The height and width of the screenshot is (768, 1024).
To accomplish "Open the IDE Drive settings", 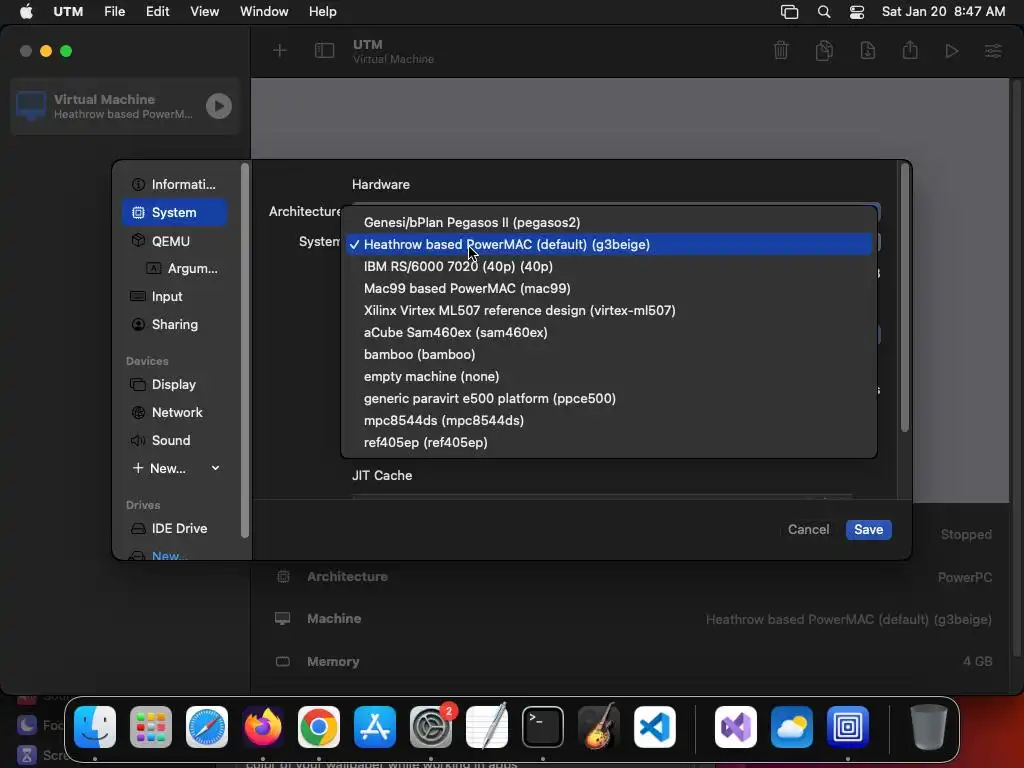I will (174, 528).
